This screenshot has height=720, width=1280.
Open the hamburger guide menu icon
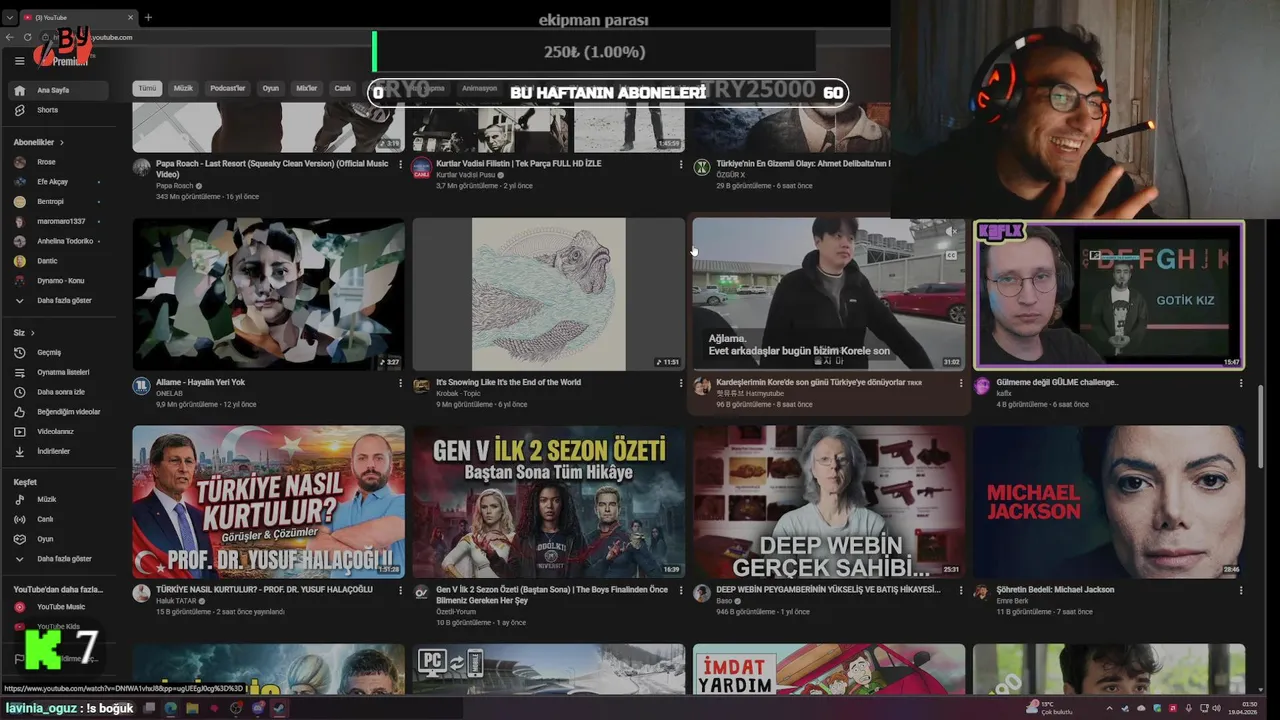click(19, 61)
